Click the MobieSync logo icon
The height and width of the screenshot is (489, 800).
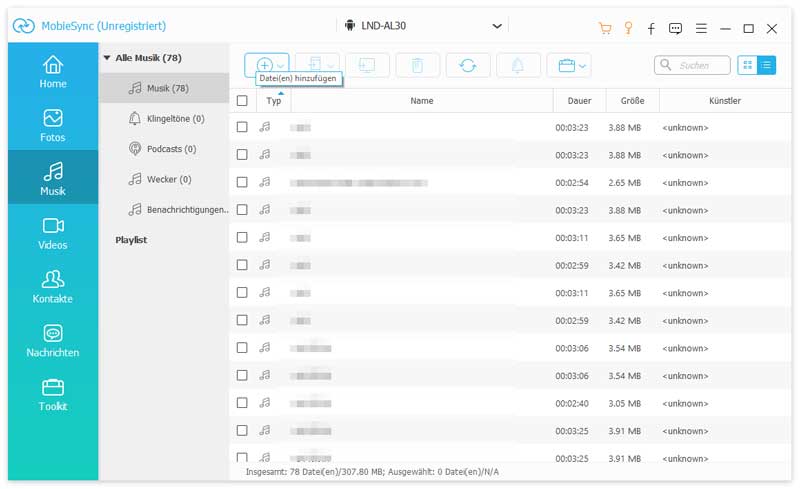(23, 26)
